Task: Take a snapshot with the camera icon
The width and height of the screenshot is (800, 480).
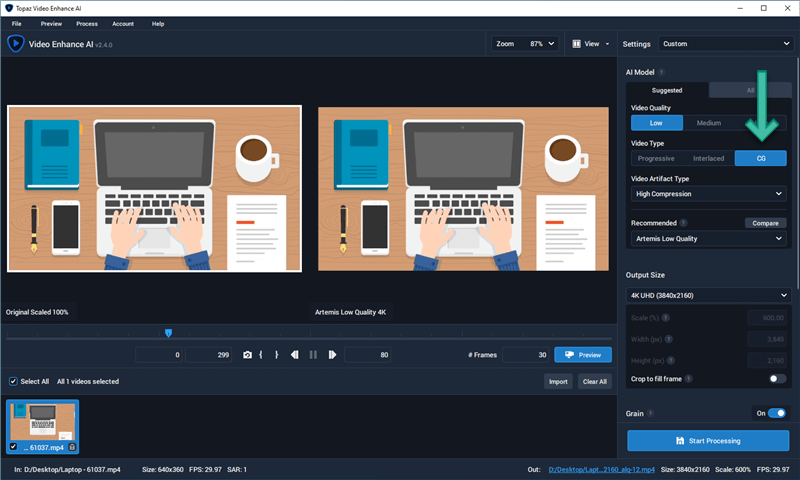Action: (x=247, y=355)
